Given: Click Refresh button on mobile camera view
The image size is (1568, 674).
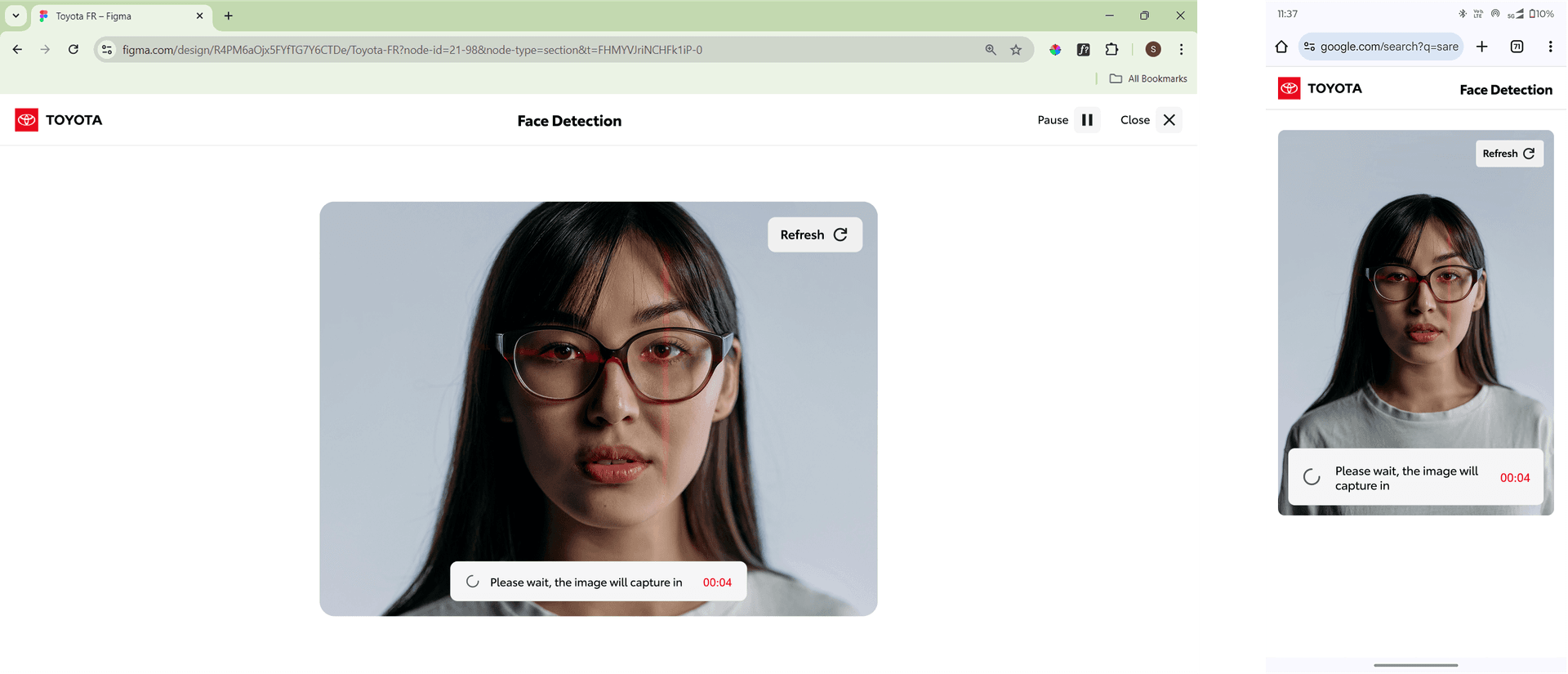Looking at the screenshot, I should pos(1508,154).
